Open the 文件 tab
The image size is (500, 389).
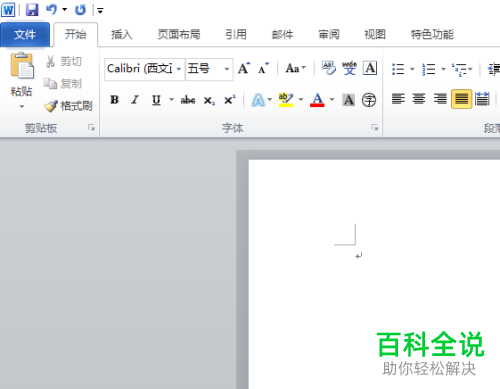[25, 34]
